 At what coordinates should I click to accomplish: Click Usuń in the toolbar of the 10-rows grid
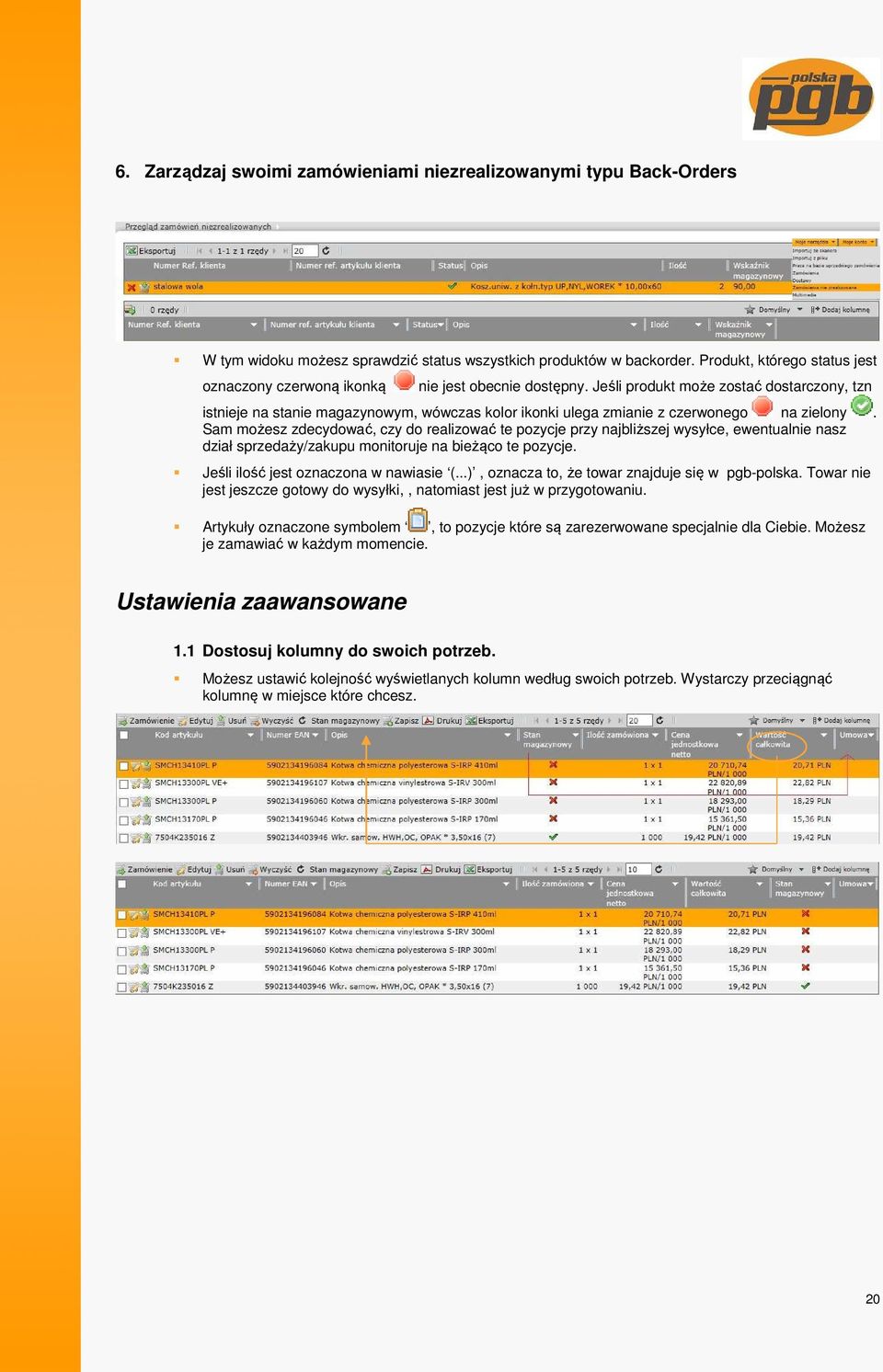[229, 870]
